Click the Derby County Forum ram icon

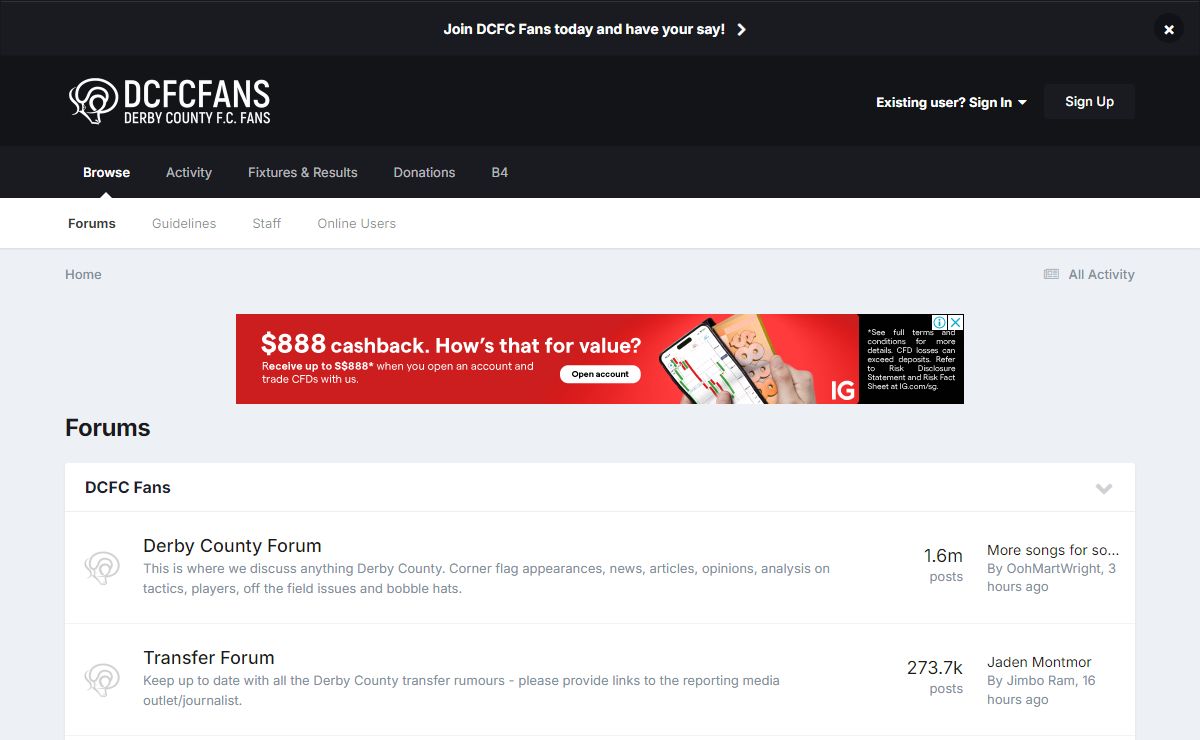coord(102,568)
